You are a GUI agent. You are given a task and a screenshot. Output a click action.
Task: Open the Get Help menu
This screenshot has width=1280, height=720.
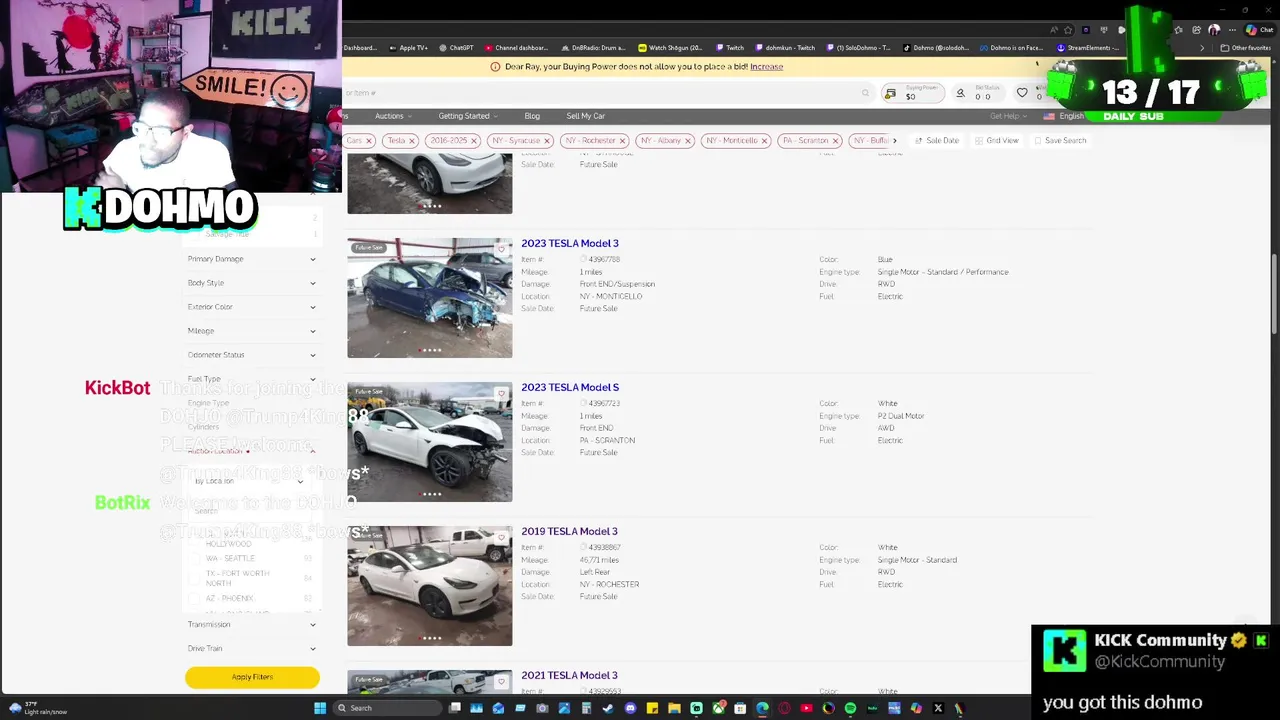[x=1007, y=116]
